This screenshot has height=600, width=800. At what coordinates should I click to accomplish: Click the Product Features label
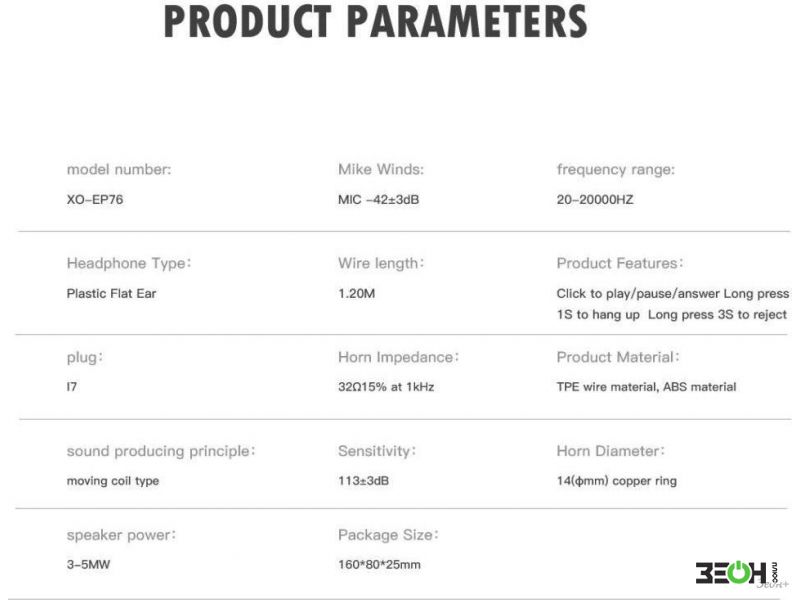tap(619, 263)
